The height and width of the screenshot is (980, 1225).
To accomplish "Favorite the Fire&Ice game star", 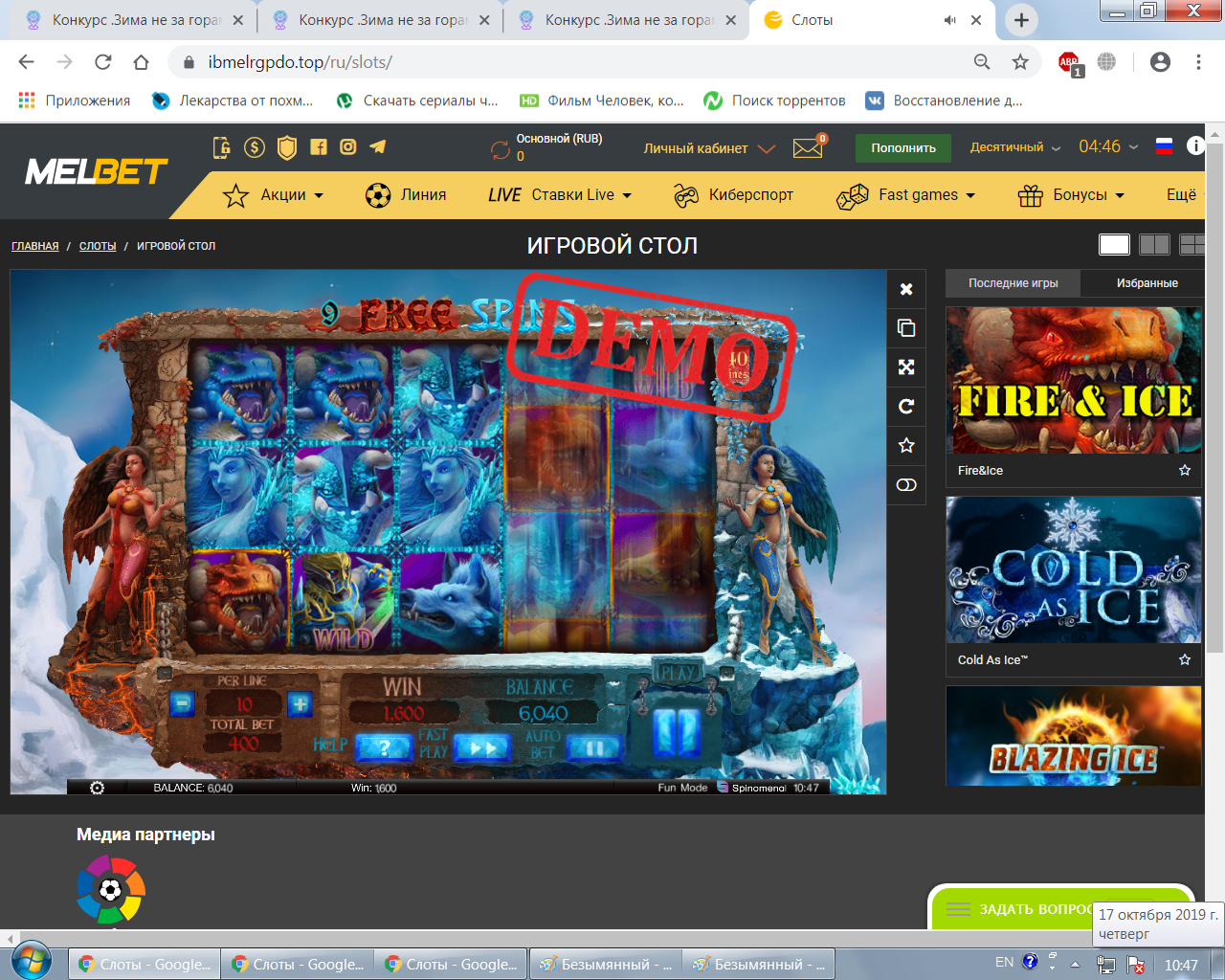I will [x=1185, y=470].
